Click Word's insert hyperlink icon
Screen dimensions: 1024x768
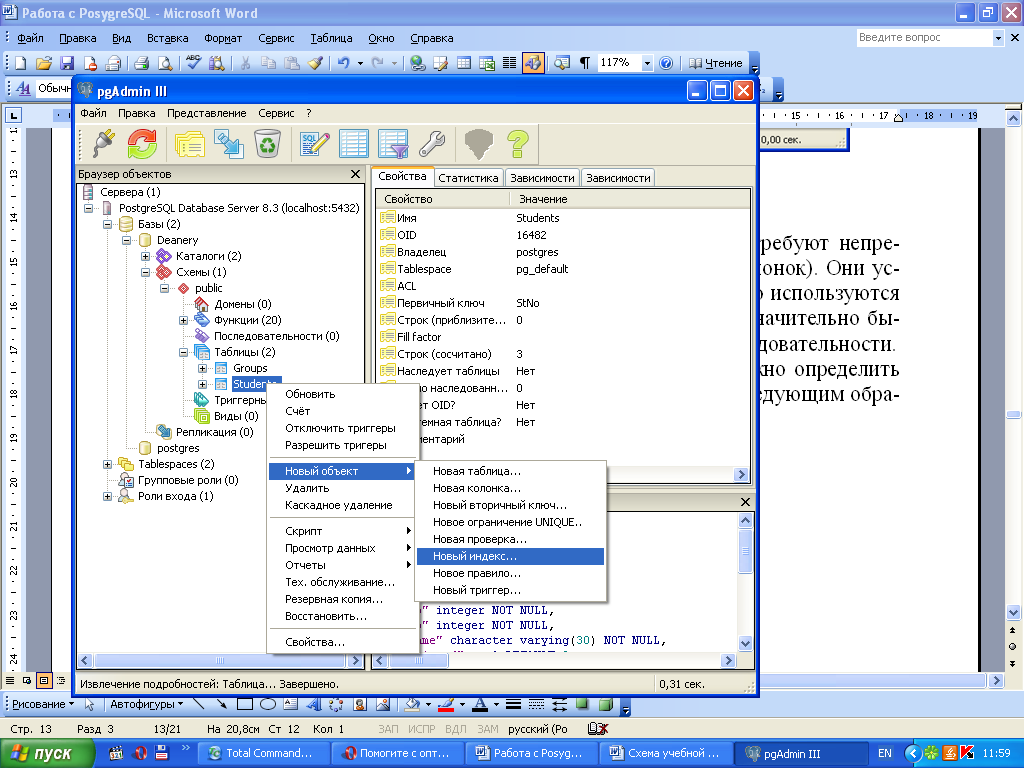(x=417, y=63)
